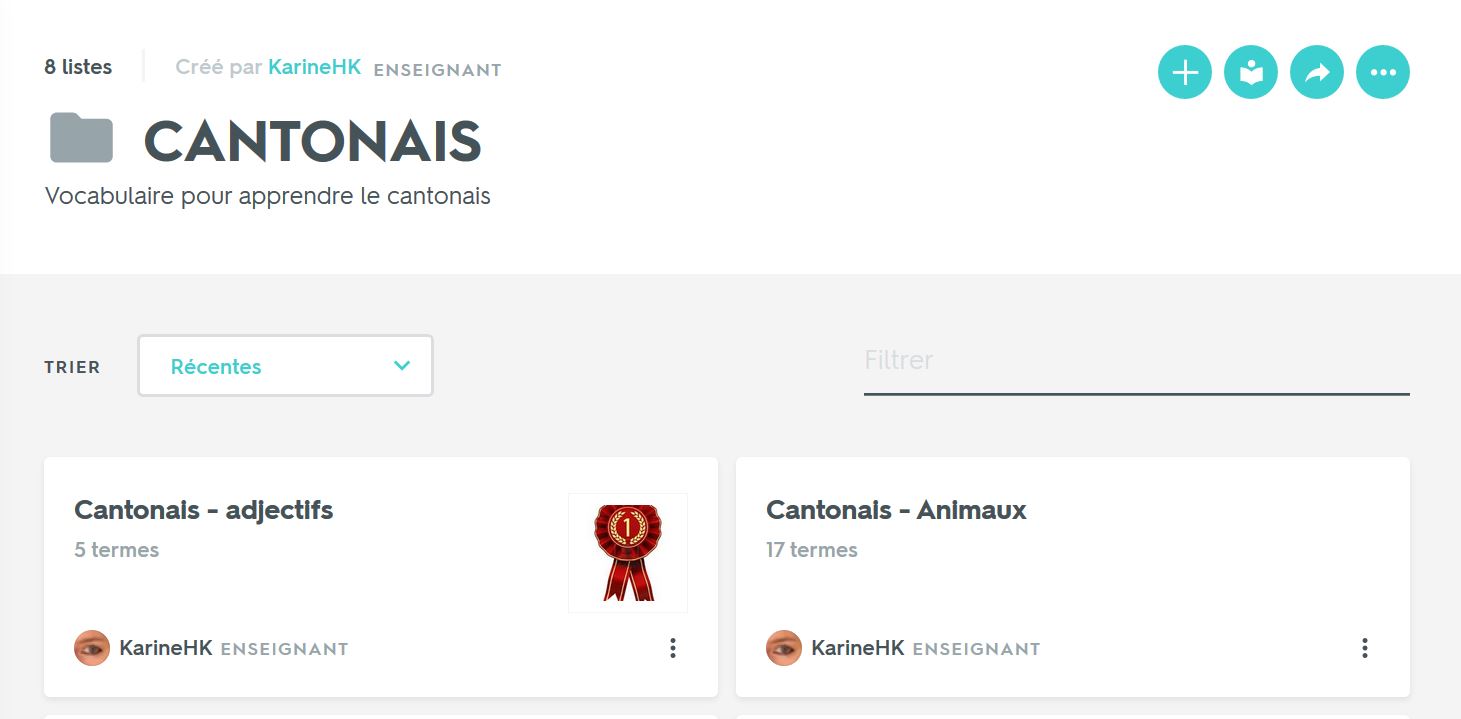Open the Cantonais - Animaux list
Image resolution: width=1461 pixels, height=719 pixels.
896,510
